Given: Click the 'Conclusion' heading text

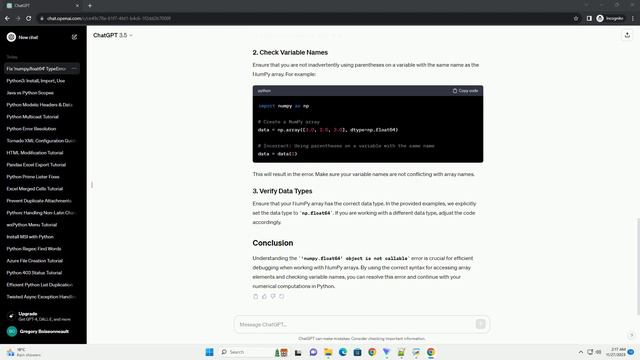Looking at the screenshot, I should pos(273,243).
